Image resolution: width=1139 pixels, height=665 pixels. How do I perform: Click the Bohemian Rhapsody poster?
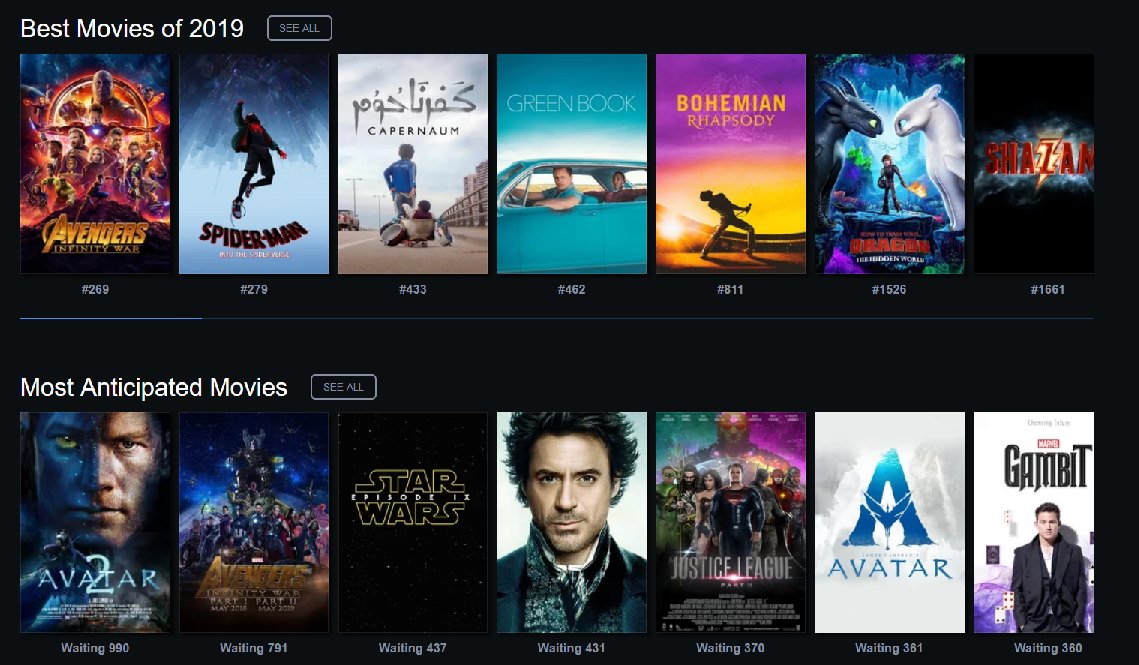731,164
